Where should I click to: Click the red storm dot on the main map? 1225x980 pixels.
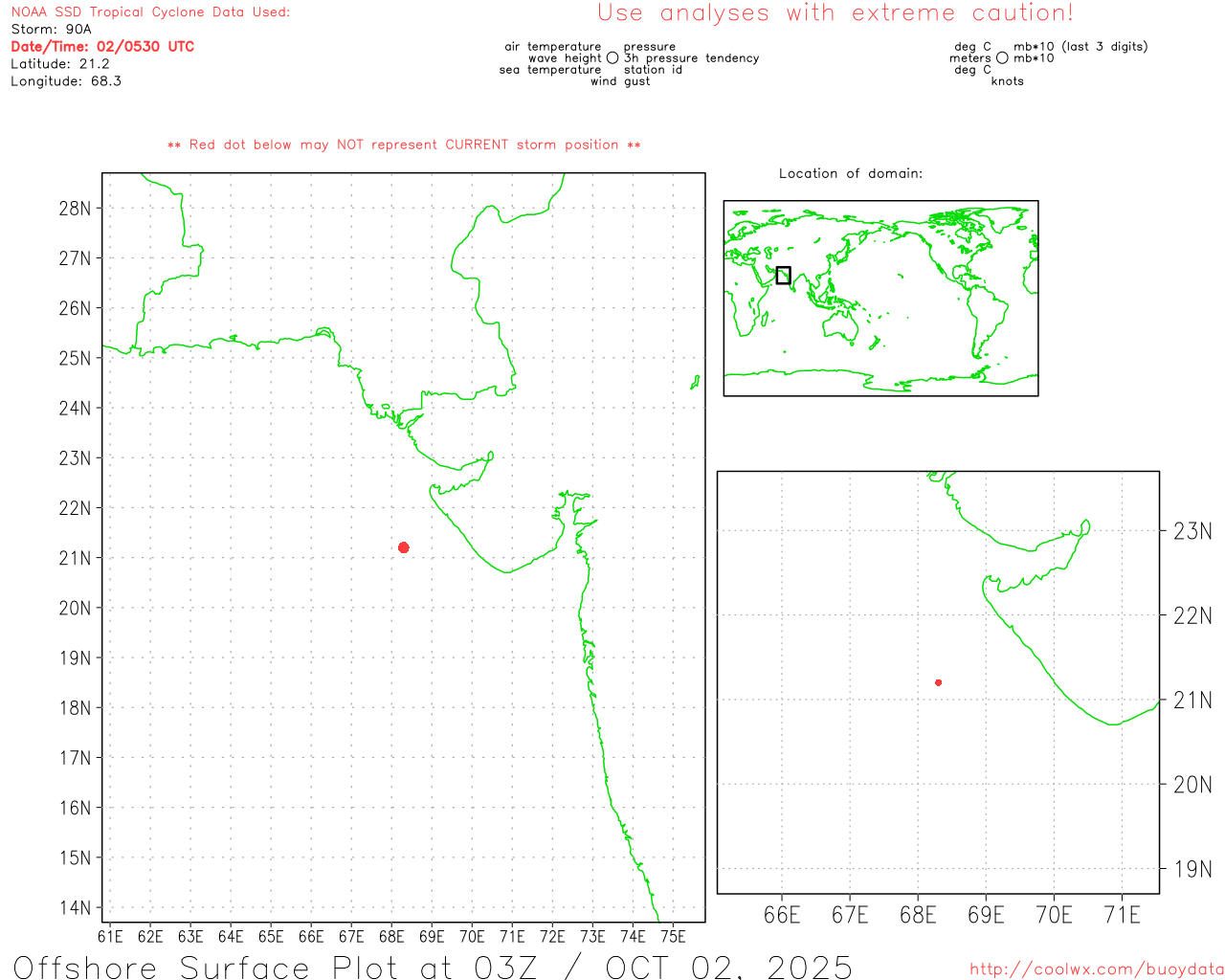(404, 547)
